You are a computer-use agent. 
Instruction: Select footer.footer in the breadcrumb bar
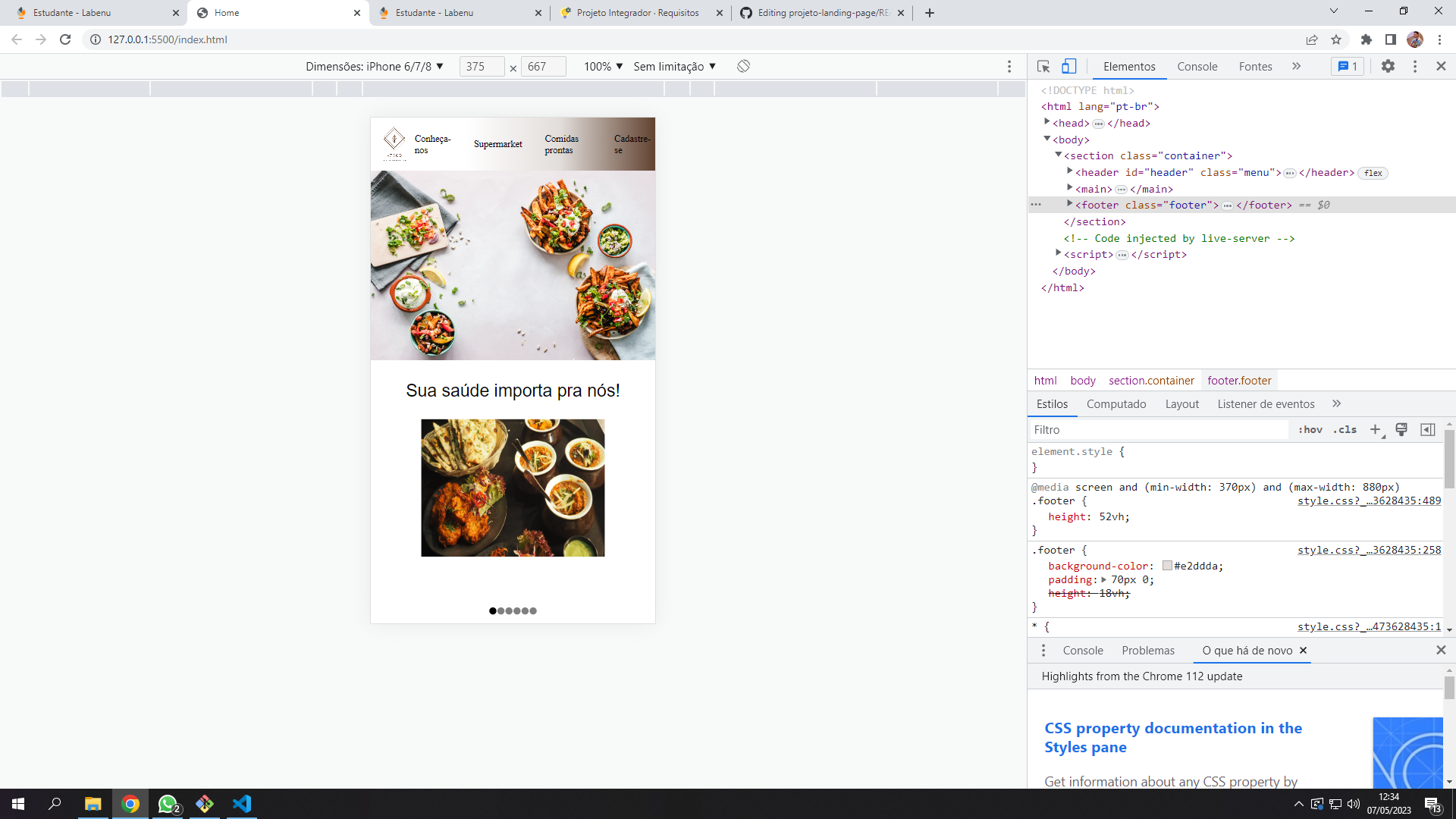[1239, 380]
